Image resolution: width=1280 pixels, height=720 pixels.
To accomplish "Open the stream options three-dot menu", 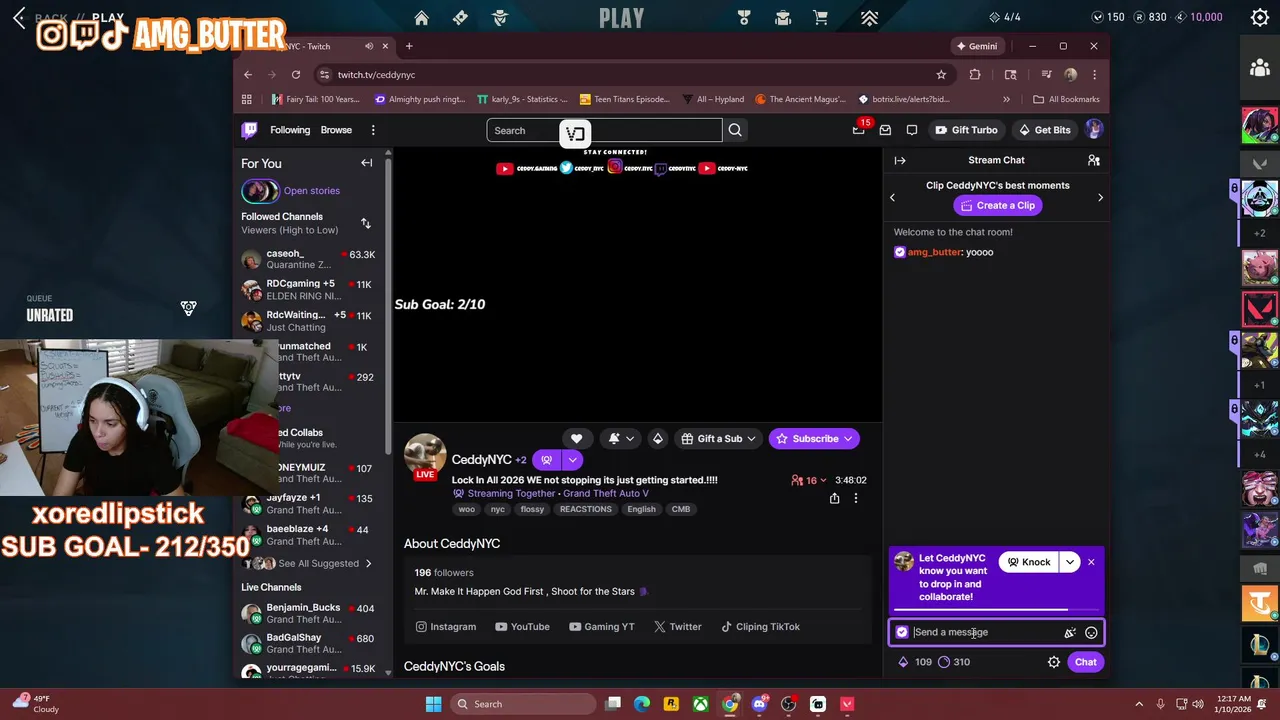I will (855, 498).
